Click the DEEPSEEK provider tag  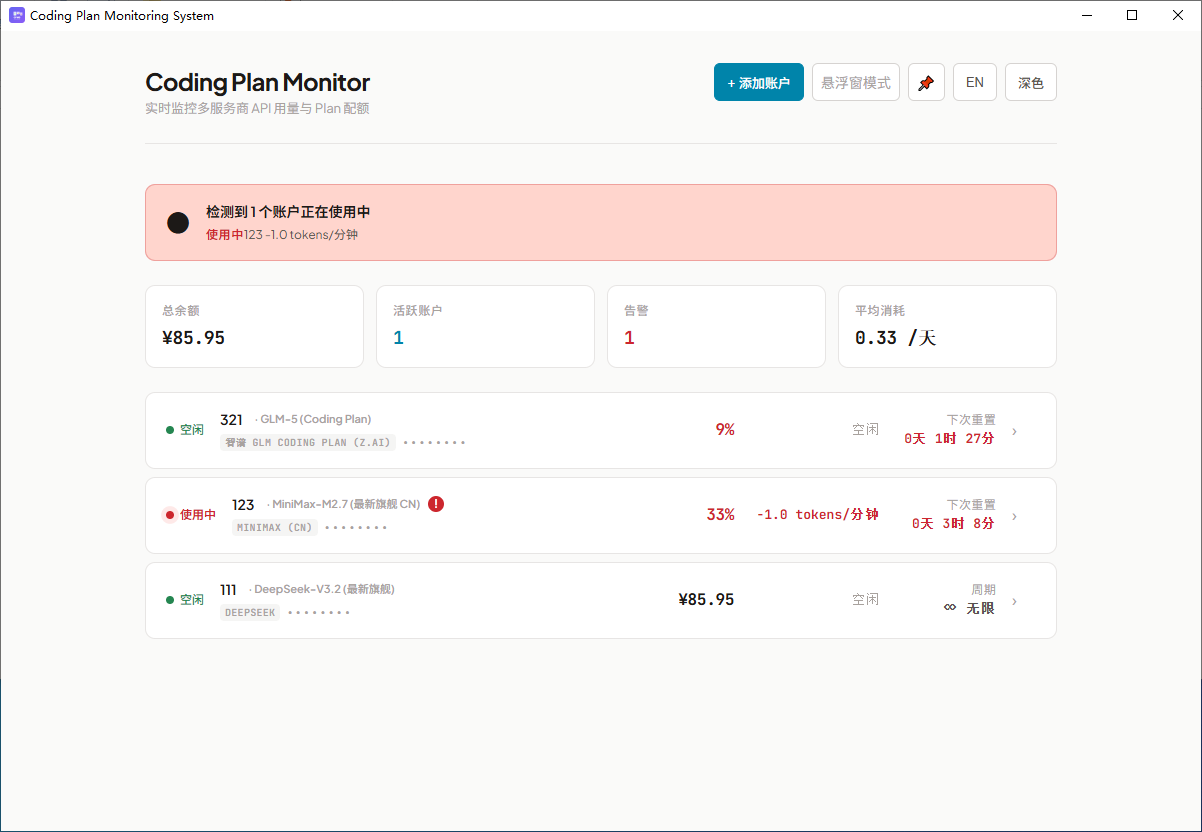pos(250,612)
